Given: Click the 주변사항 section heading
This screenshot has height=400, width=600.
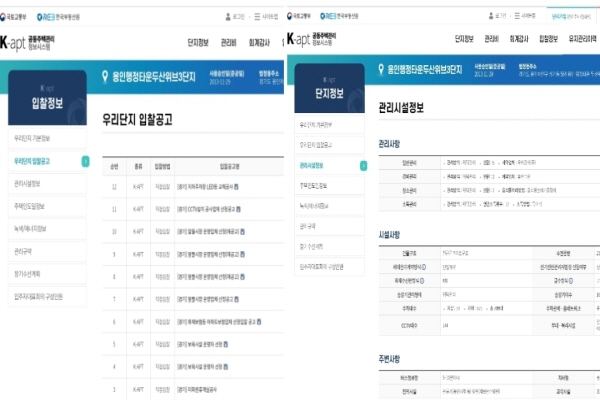Looking at the screenshot, I should click(389, 359).
